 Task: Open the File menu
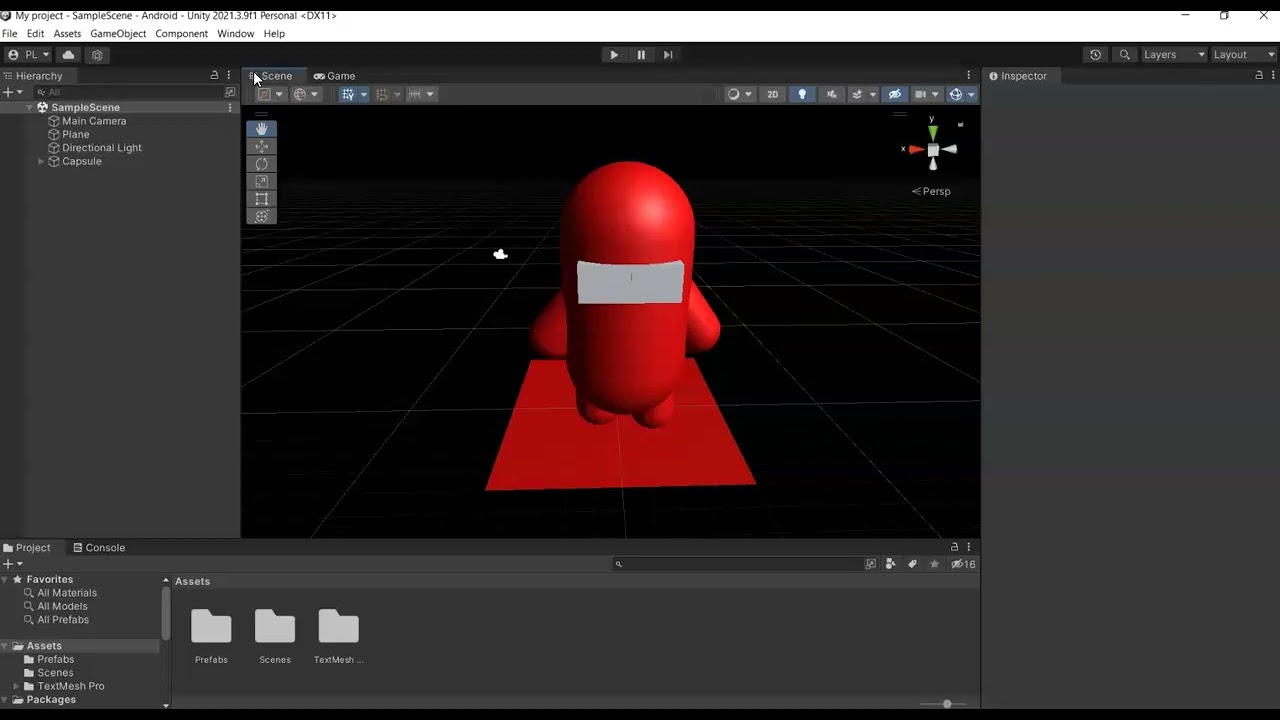tap(10, 33)
